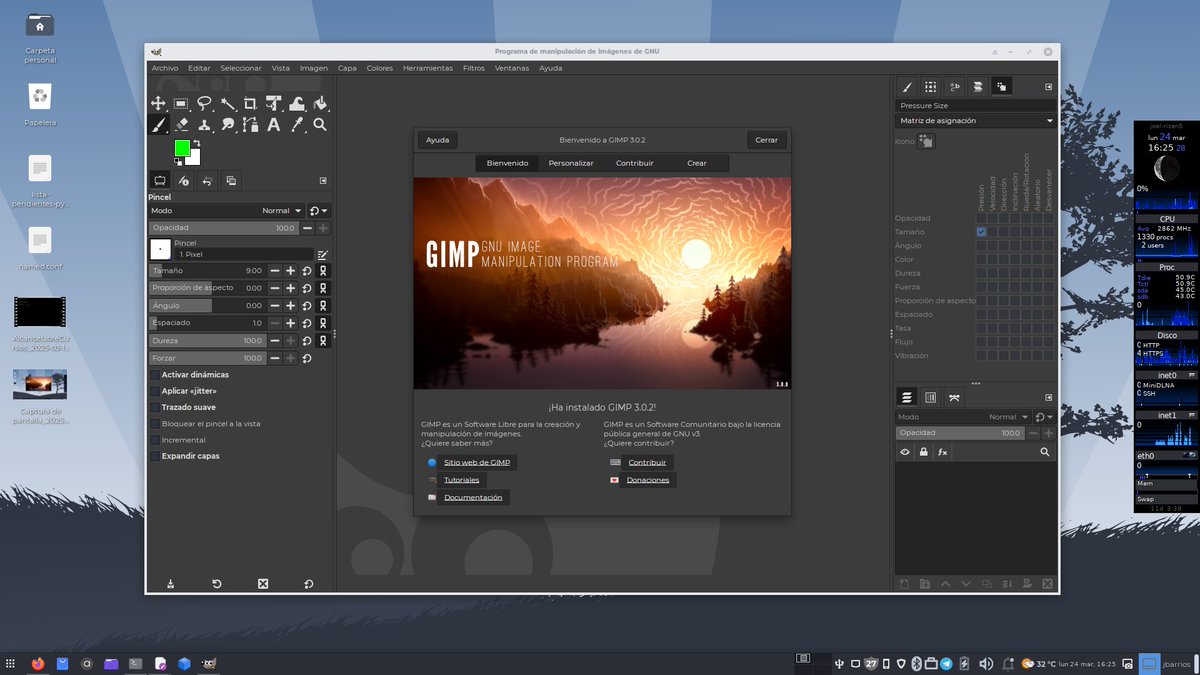The image size is (1200, 675).
Task: Switch to Personalizar tab in welcome dialog
Action: click(x=571, y=163)
